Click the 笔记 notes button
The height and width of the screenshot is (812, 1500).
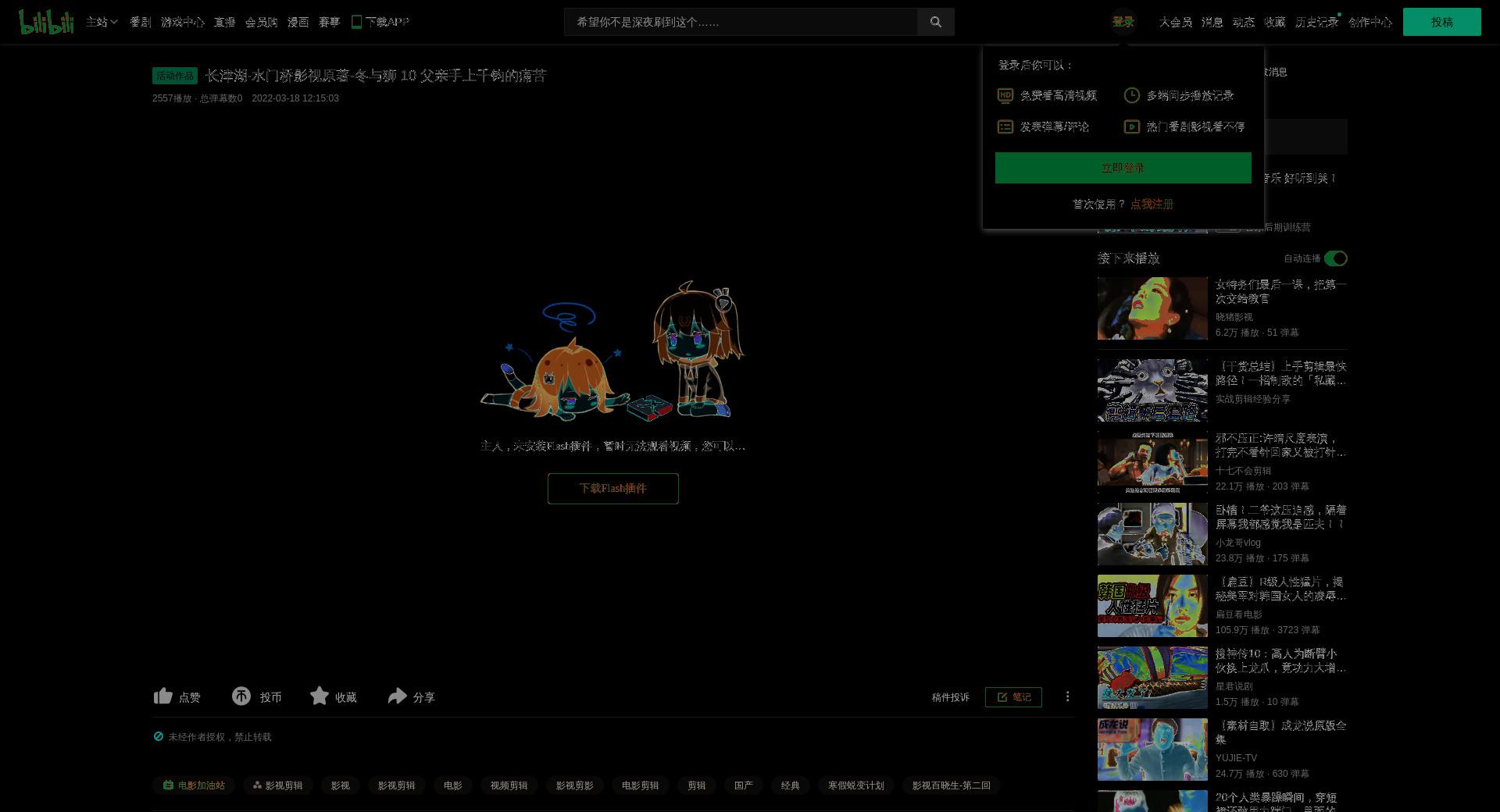point(1013,697)
